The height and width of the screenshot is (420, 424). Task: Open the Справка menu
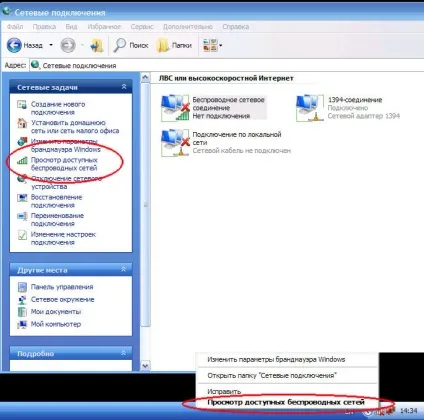(236, 27)
